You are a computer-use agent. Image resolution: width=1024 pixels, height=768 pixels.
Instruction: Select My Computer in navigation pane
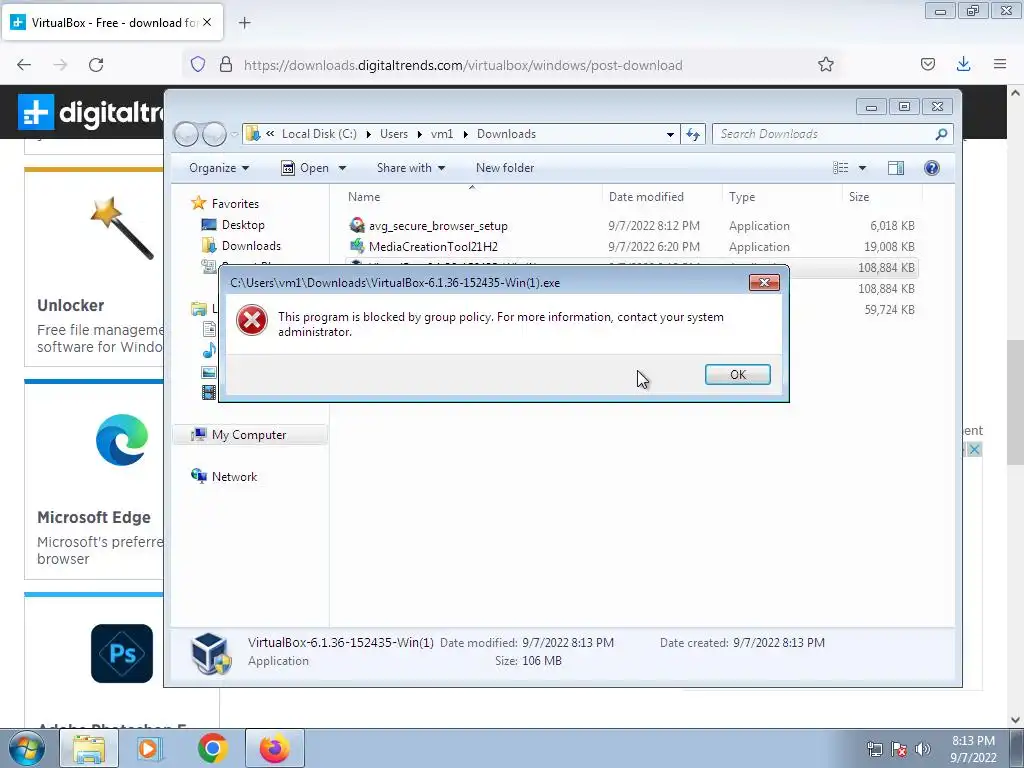(249, 435)
